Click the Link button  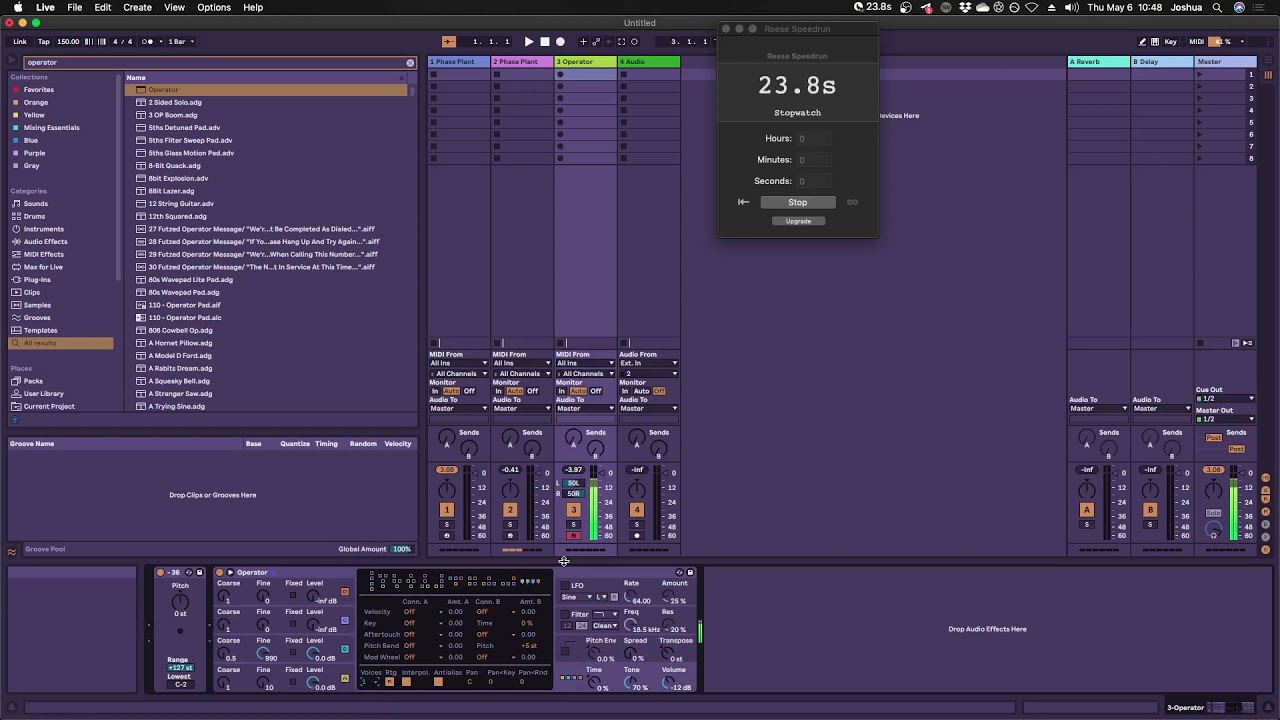pos(20,42)
